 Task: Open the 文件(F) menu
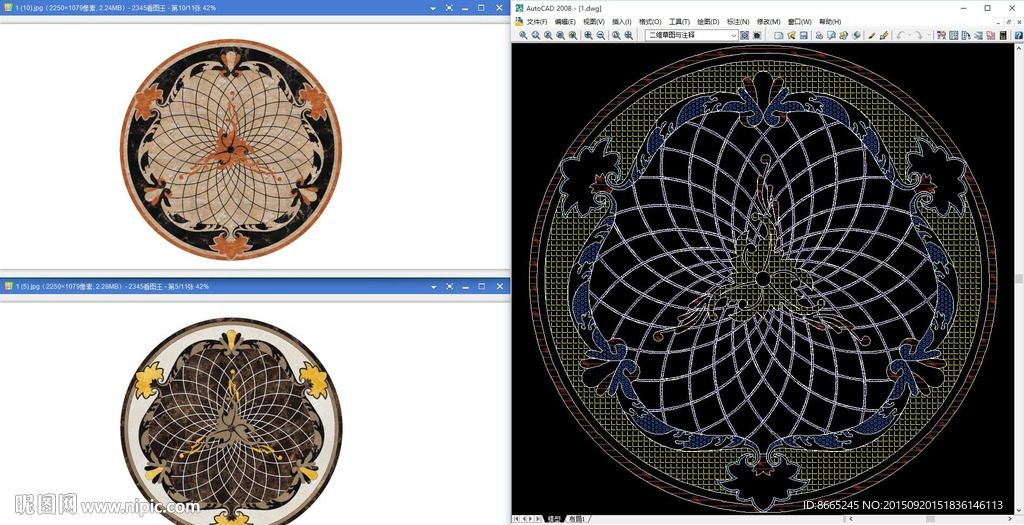coord(537,21)
